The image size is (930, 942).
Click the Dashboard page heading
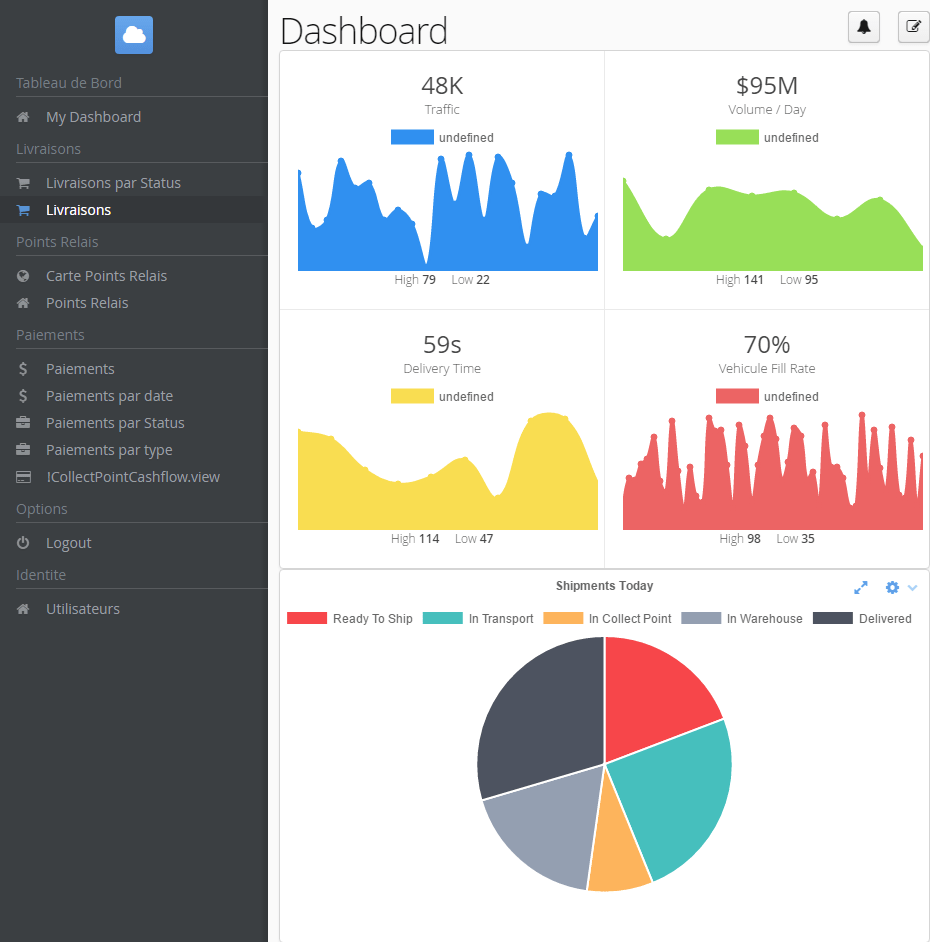(x=364, y=31)
